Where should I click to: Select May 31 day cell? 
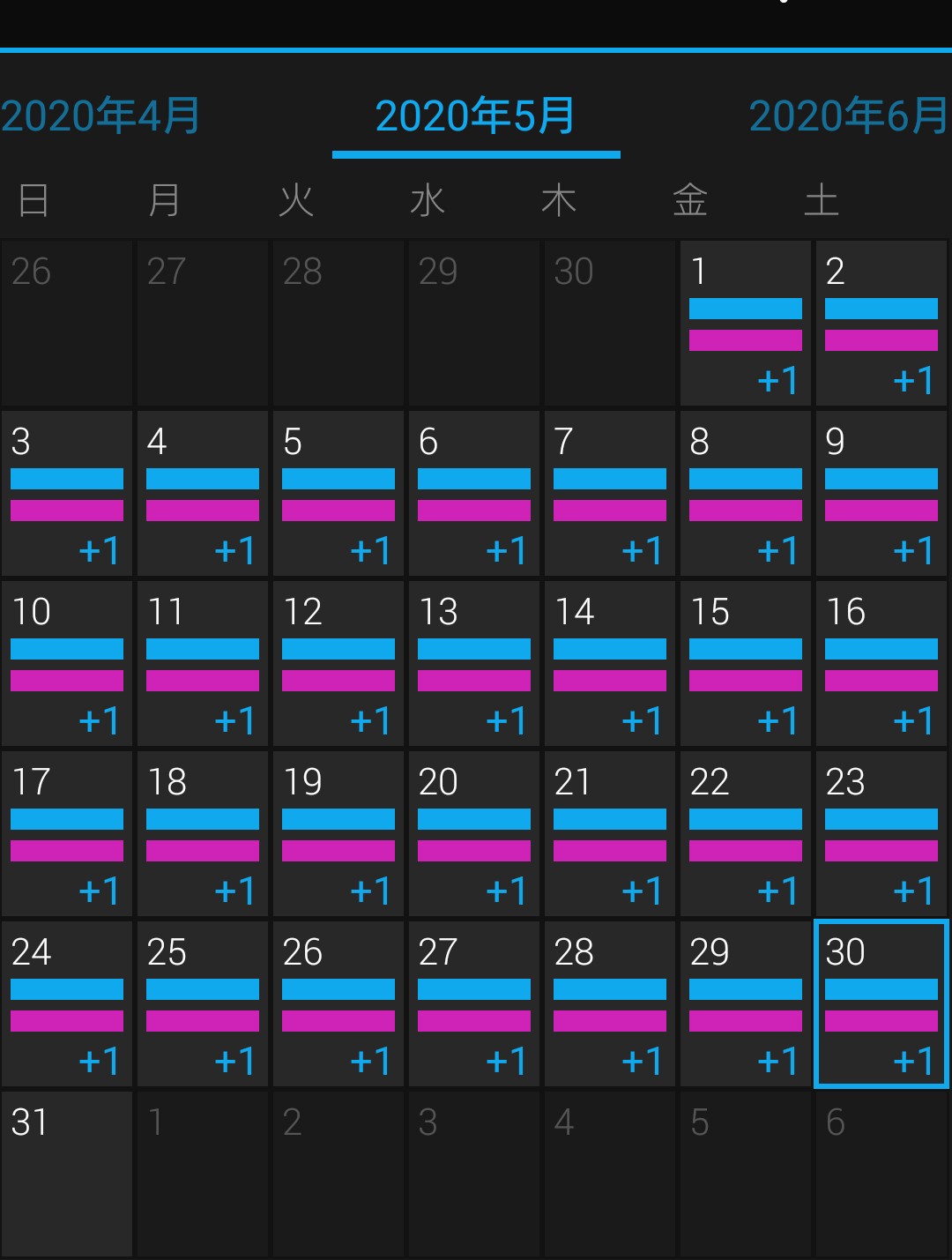click(67, 1173)
